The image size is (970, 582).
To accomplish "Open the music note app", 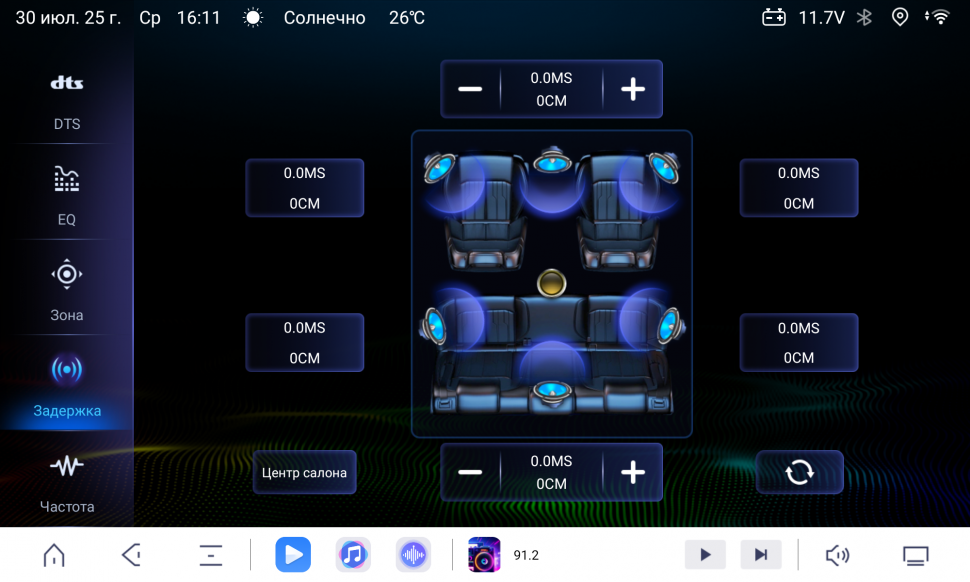I will click(353, 555).
